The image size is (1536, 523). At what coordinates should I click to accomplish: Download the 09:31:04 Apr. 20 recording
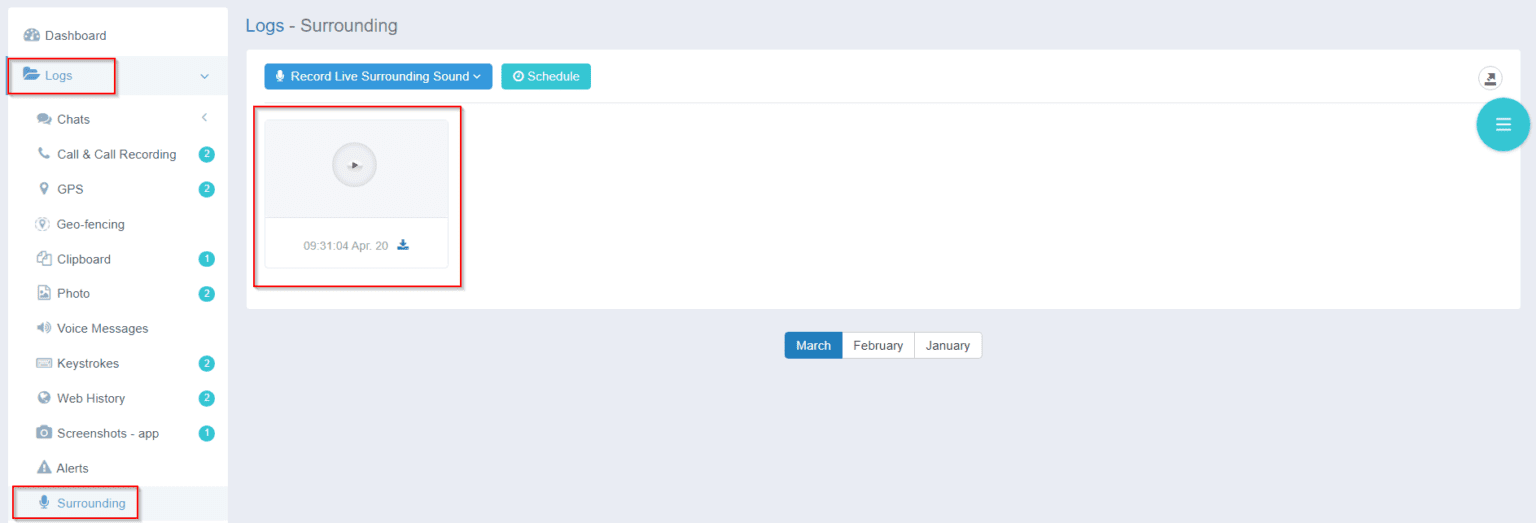(x=403, y=245)
